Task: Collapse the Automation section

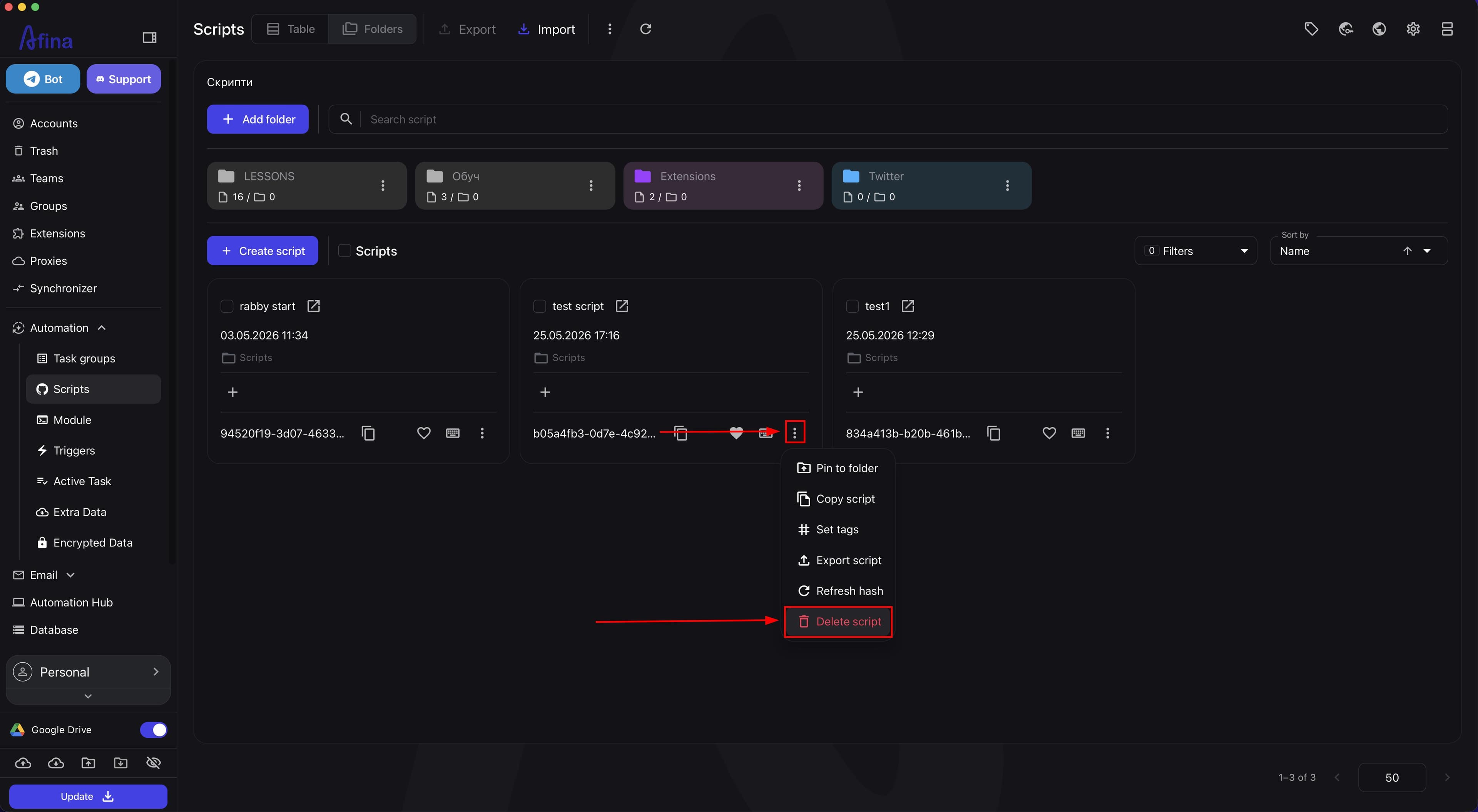Action: (x=102, y=327)
